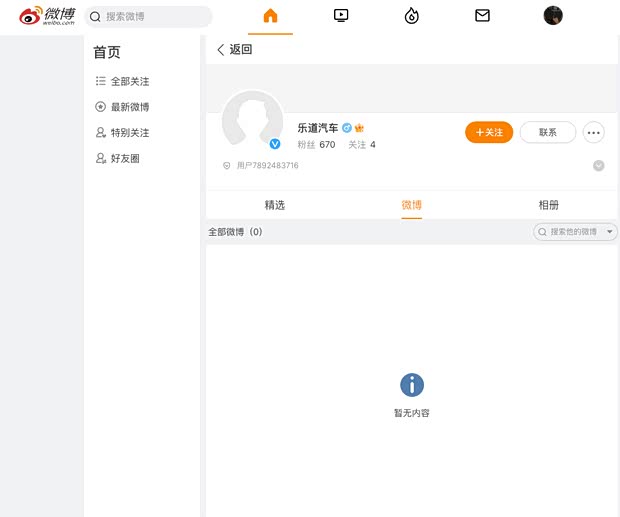
Task: Open the messages envelope icon
Action: (482, 16)
